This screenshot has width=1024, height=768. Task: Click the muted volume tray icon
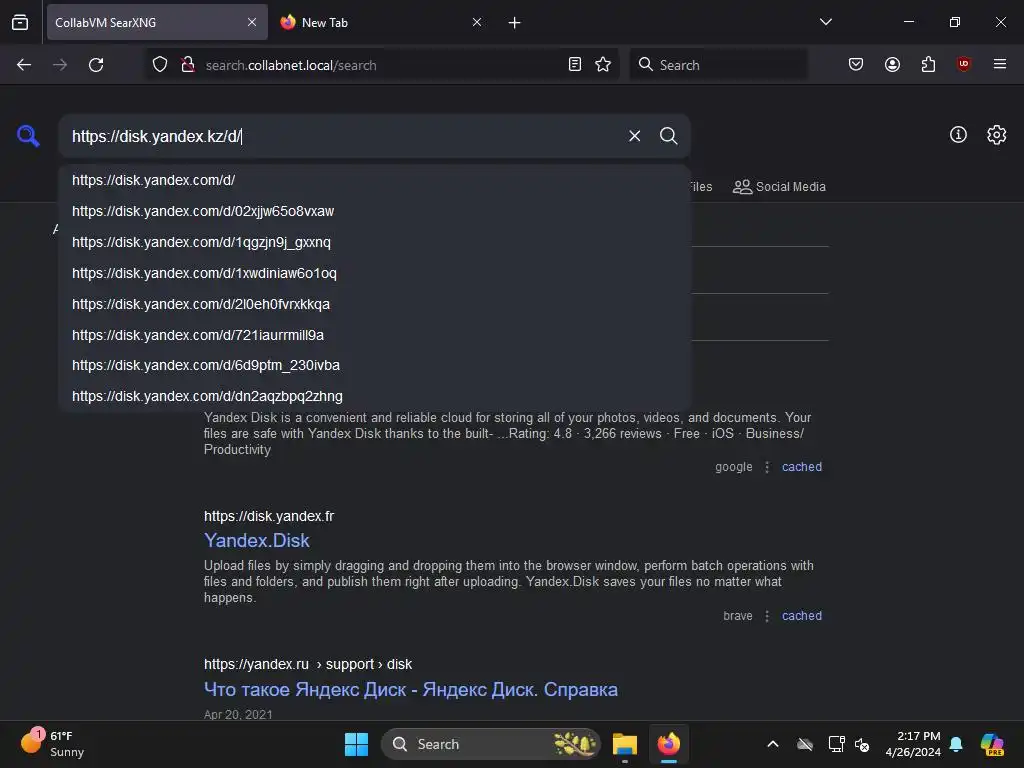pyautogui.click(x=863, y=744)
